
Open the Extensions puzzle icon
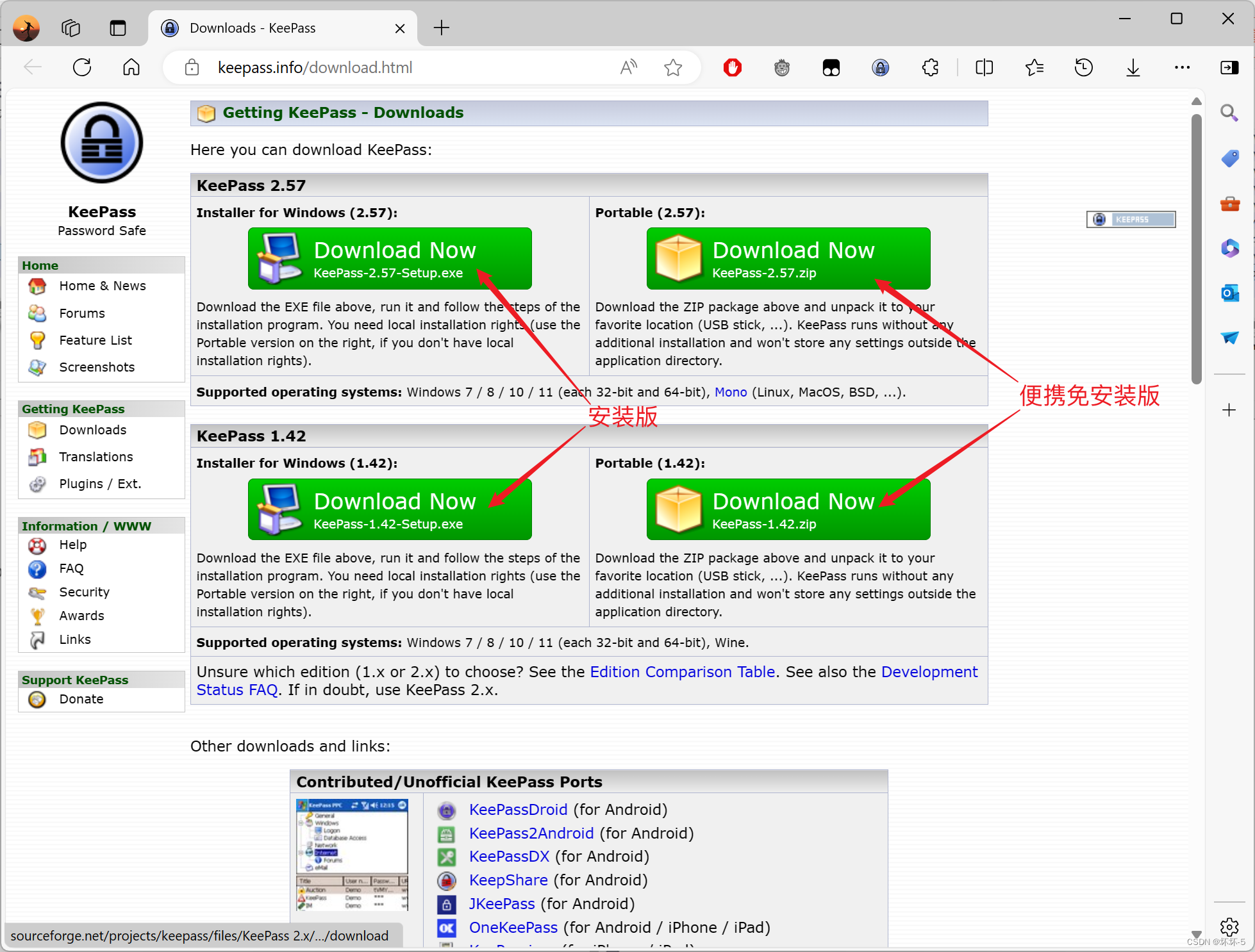pos(930,67)
